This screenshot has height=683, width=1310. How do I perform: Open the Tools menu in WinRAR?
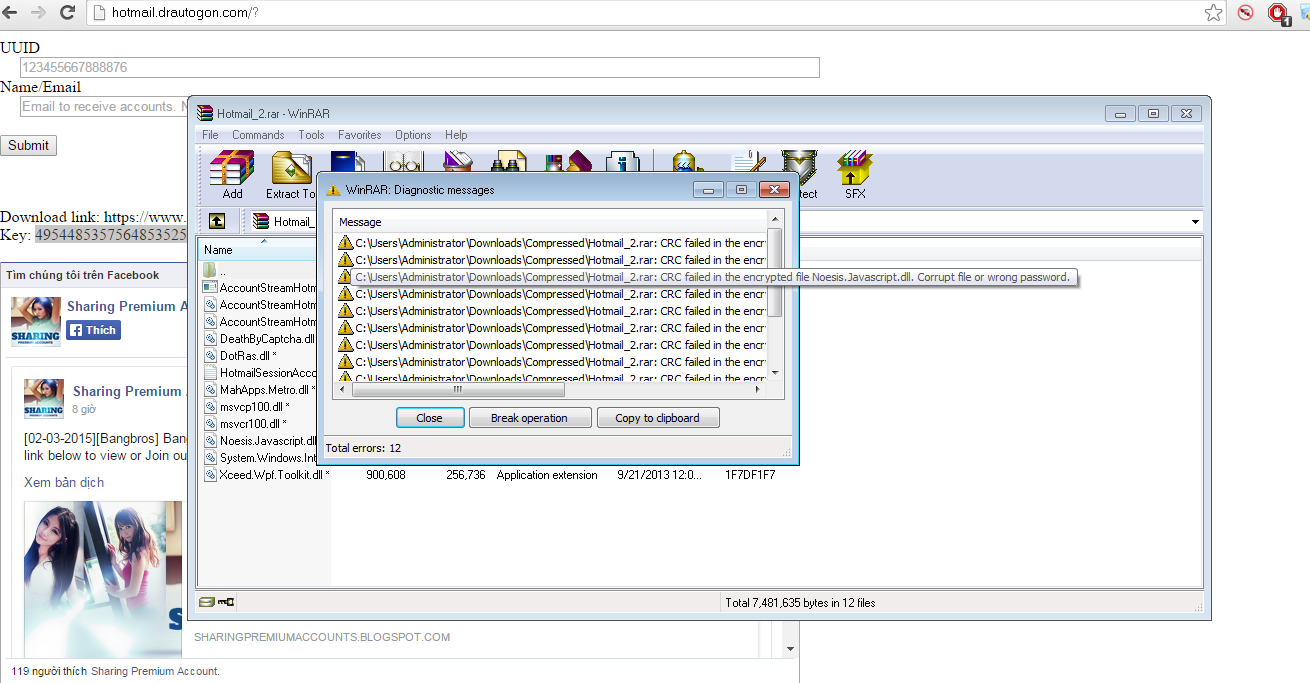click(311, 135)
